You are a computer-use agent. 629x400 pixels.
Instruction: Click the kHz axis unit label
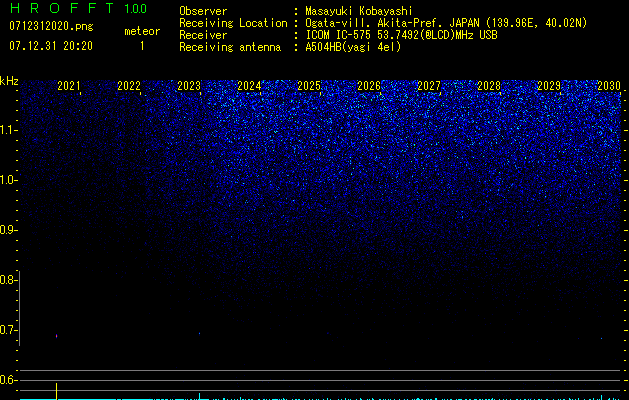pyautogui.click(x=9, y=81)
